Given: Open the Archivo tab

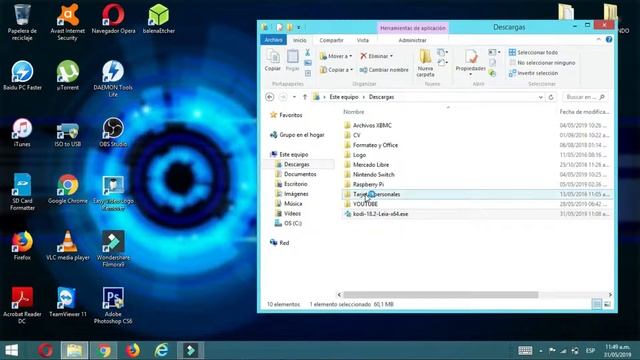Looking at the screenshot, I should (x=273, y=40).
